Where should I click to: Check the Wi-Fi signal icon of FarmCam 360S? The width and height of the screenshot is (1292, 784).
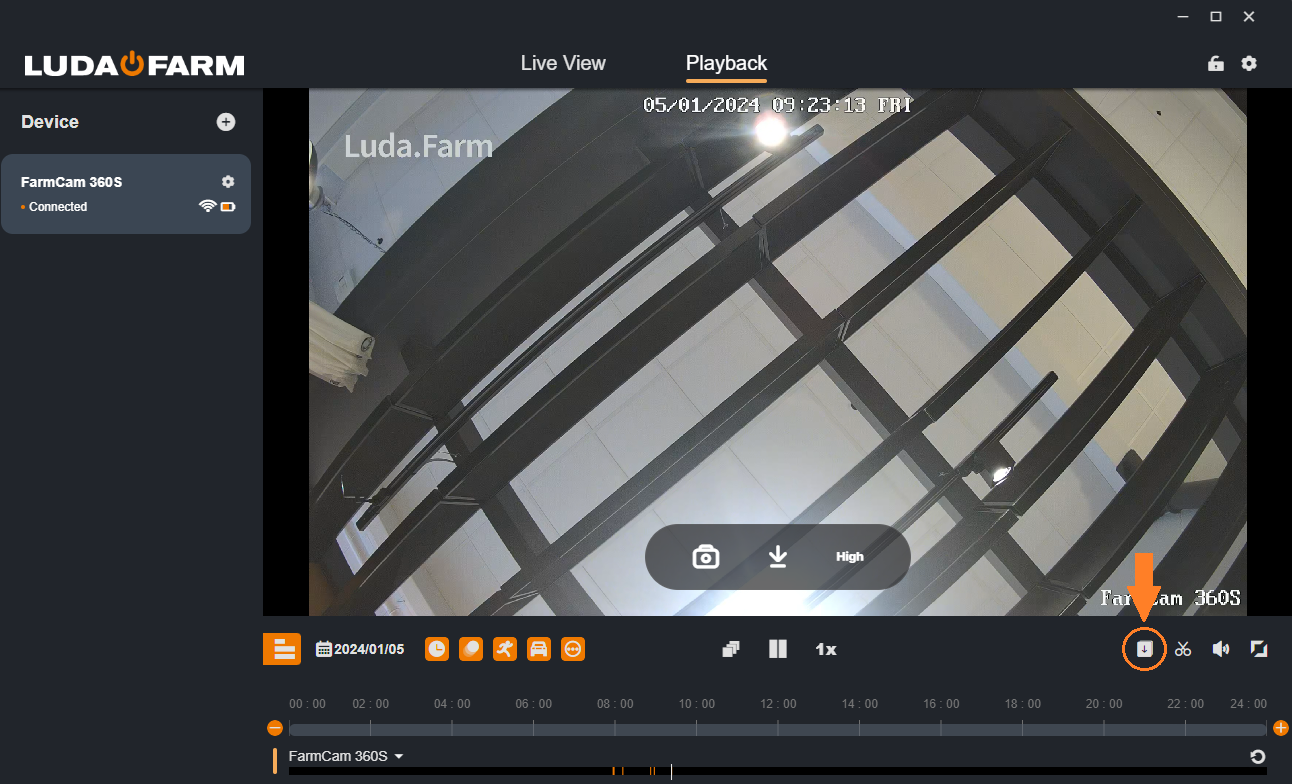pyautogui.click(x=208, y=206)
